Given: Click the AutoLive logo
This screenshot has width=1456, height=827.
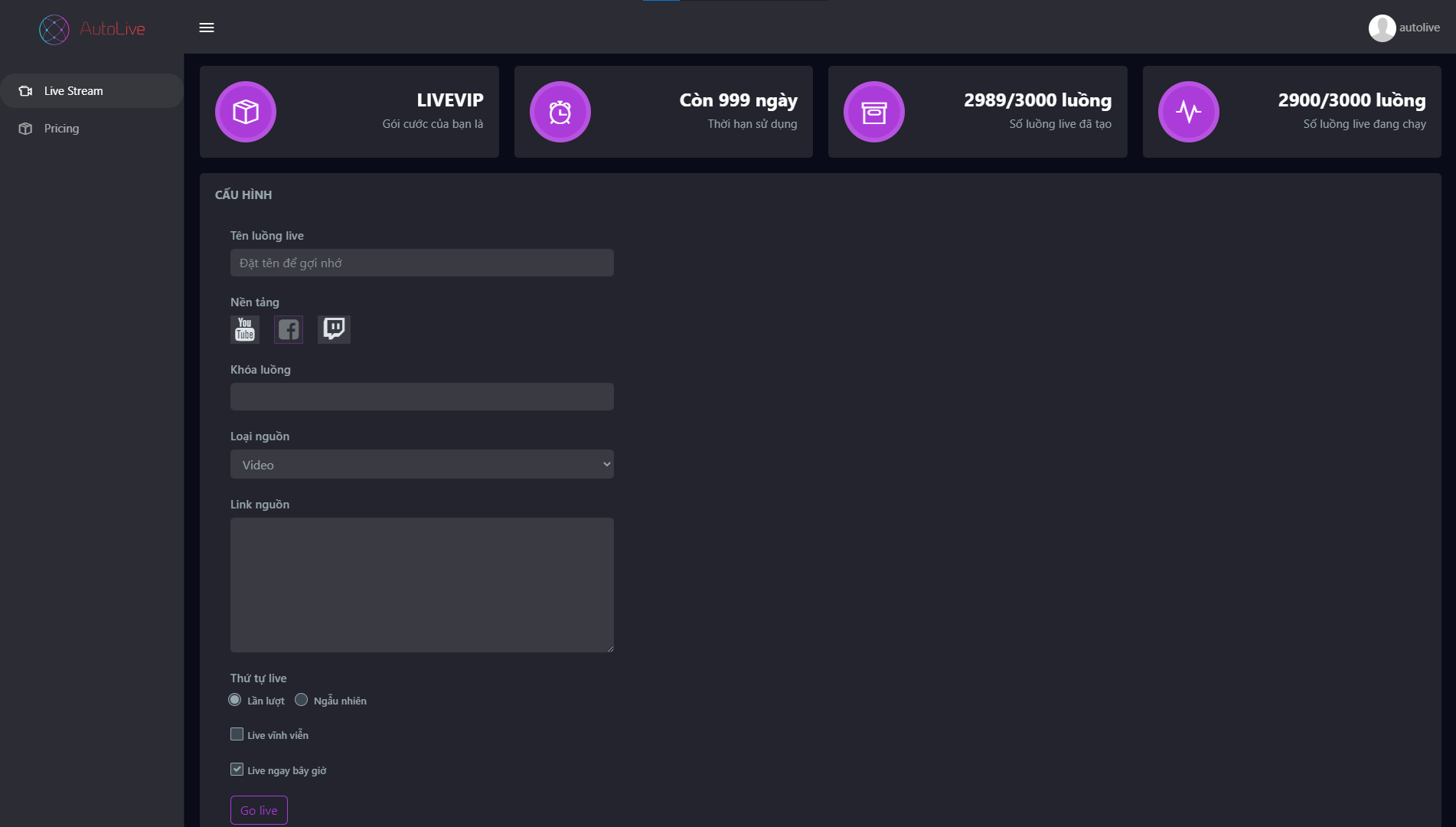Looking at the screenshot, I should [x=93, y=29].
